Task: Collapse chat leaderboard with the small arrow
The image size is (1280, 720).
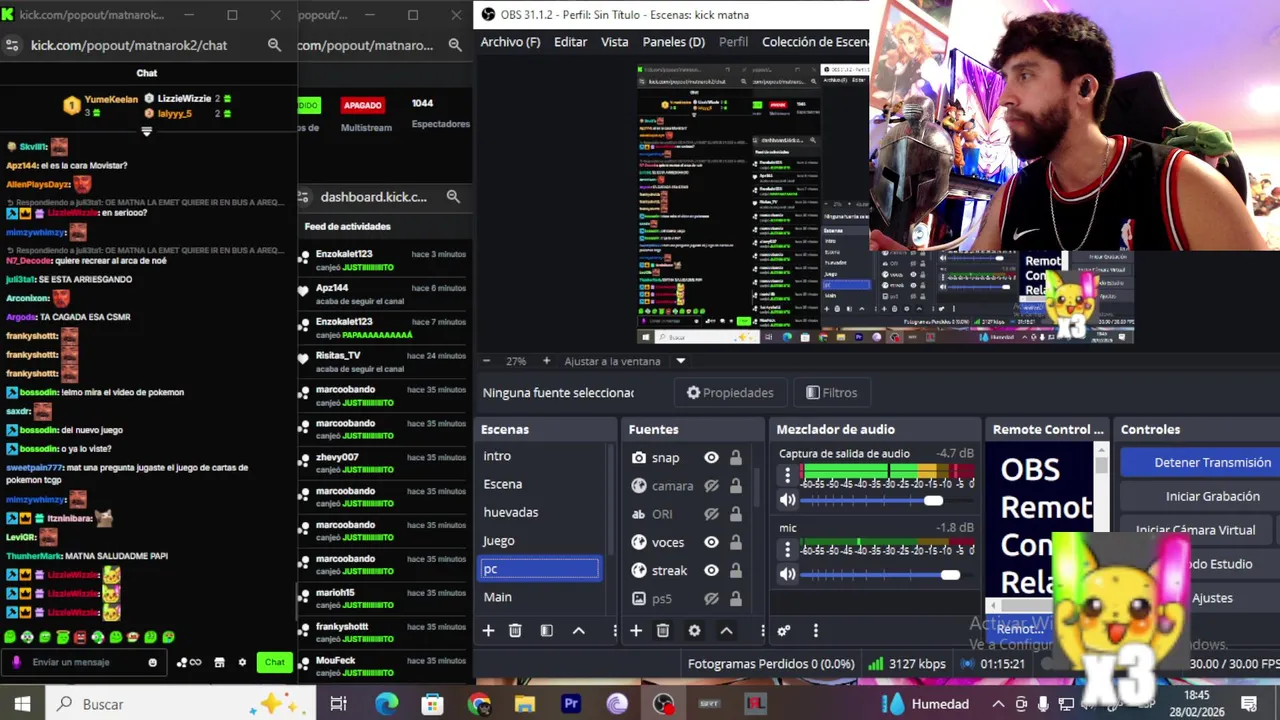Action: click(x=147, y=132)
